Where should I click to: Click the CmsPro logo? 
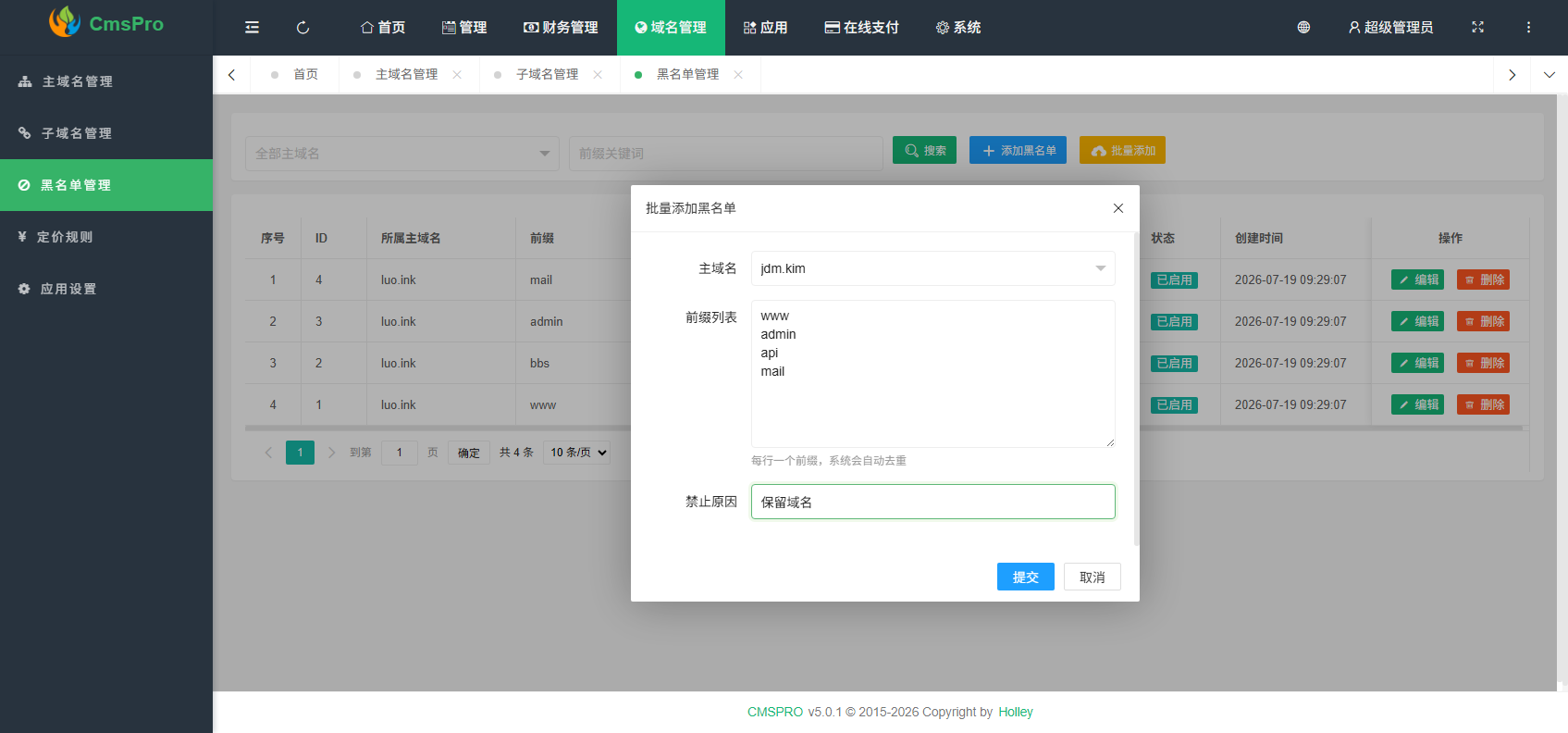[x=106, y=23]
